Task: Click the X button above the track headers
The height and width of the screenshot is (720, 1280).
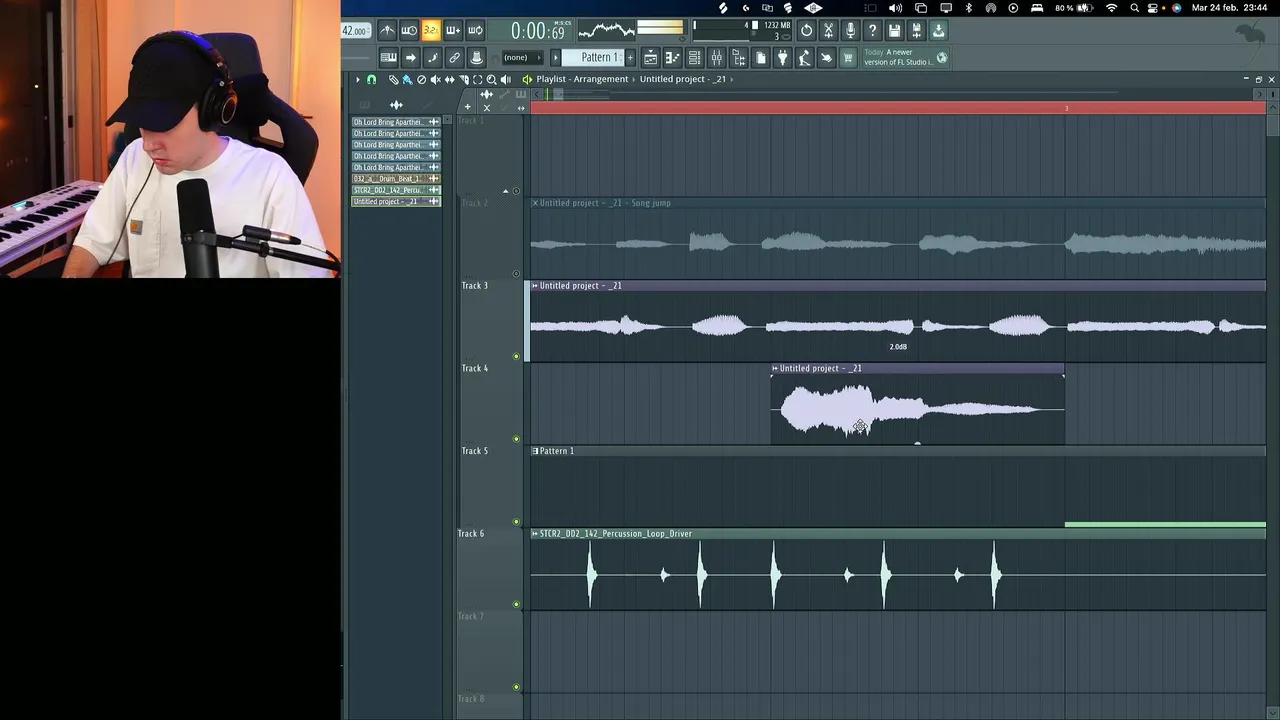Action: (487, 107)
